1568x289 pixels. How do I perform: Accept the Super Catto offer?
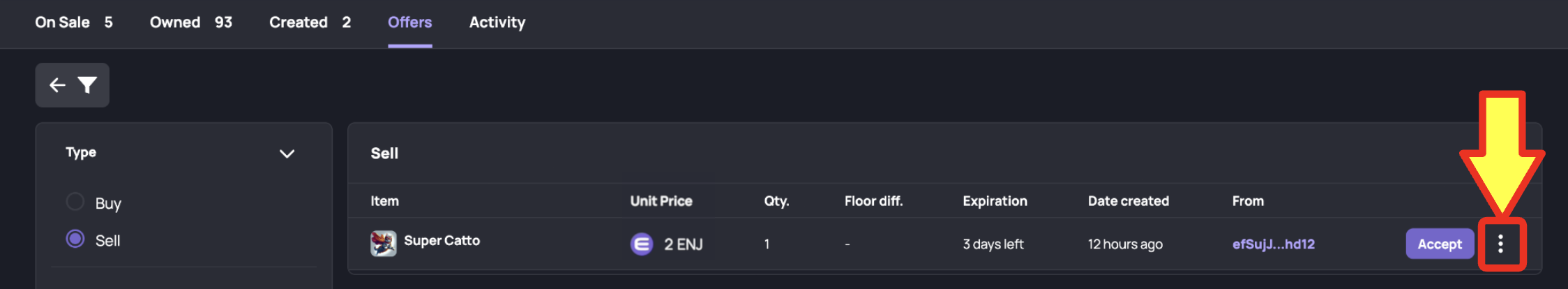pyautogui.click(x=1440, y=244)
